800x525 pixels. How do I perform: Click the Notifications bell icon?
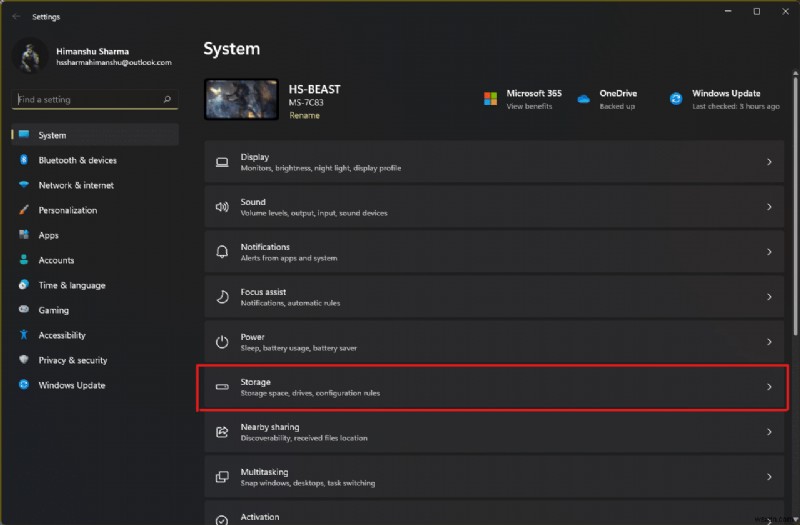point(222,252)
